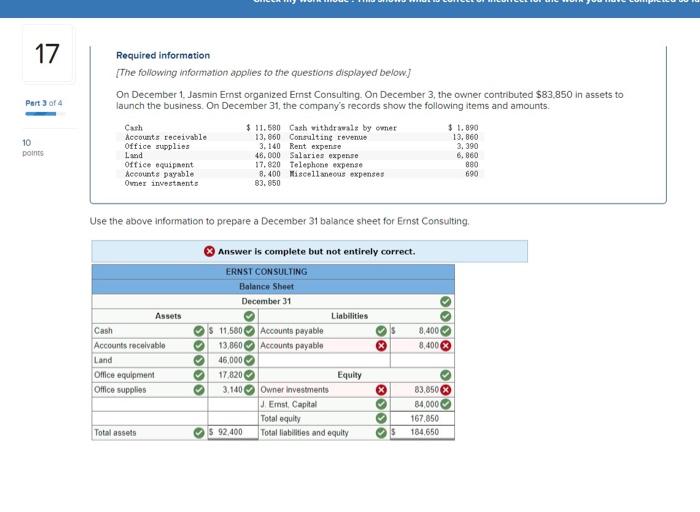This screenshot has width=700, height=512.
Task: Click the question number 17 box
Action: [x=47, y=54]
